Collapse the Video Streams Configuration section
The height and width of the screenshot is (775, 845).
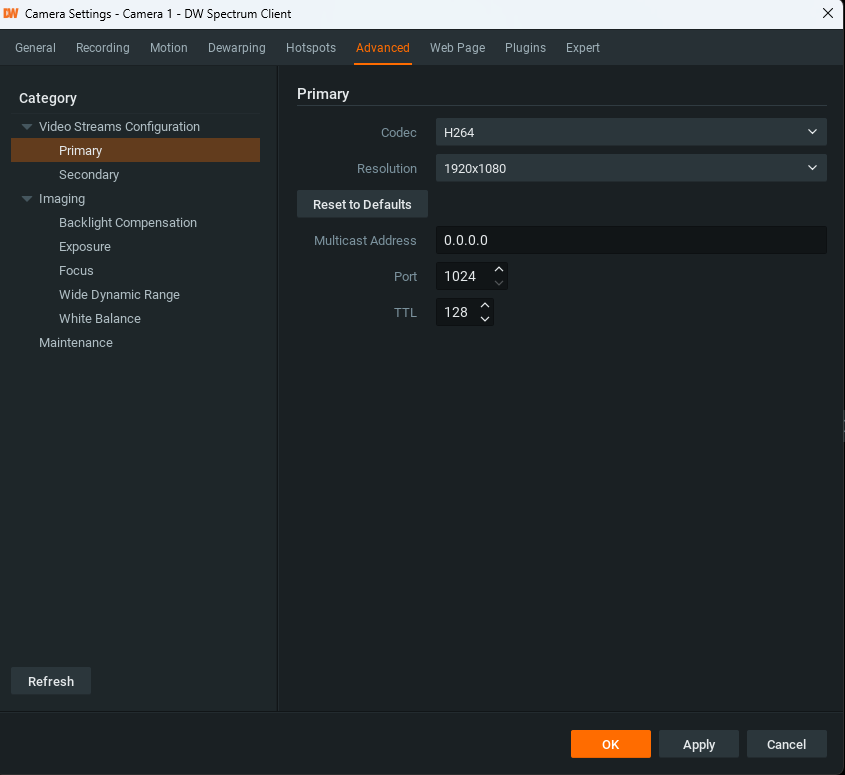pyautogui.click(x=26, y=126)
